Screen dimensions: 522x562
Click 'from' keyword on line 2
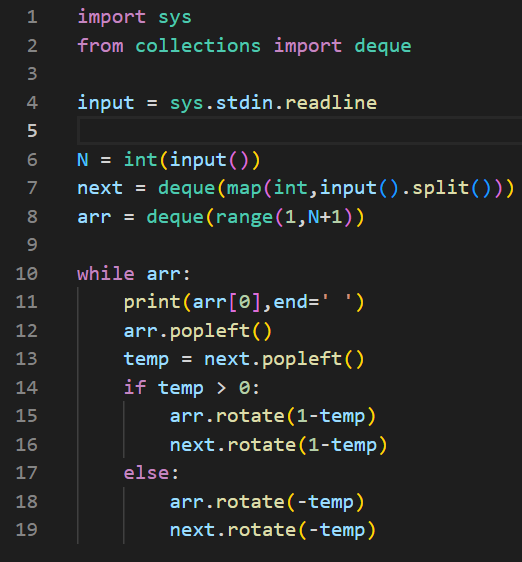[x=100, y=46]
